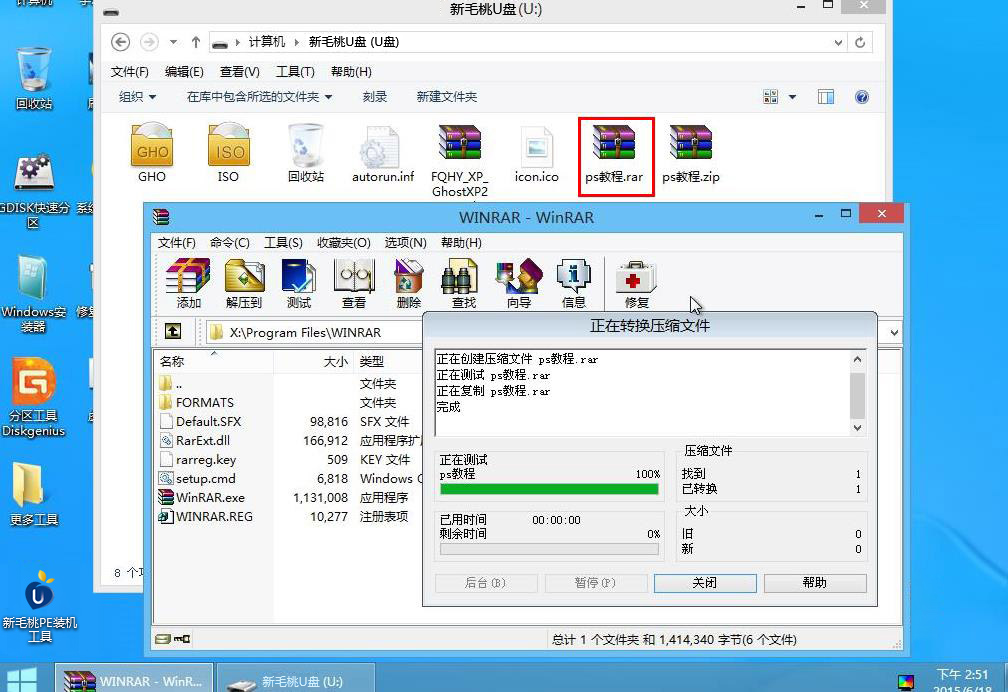
Task: Open the recent locations dropdown beside Forward arrow
Action: (173, 42)
